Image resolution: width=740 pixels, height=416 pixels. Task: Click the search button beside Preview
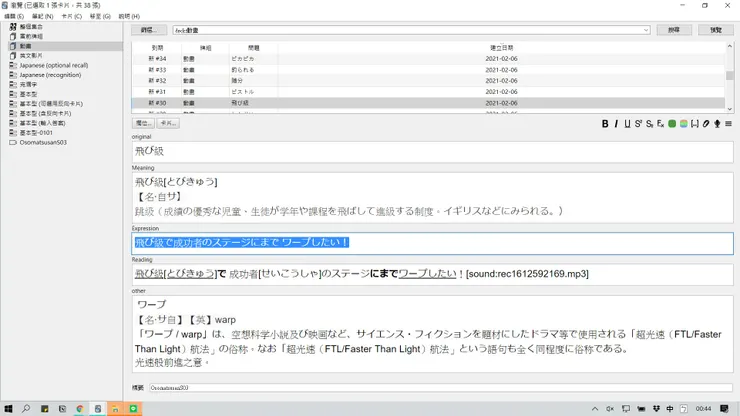tap(674, 30)
